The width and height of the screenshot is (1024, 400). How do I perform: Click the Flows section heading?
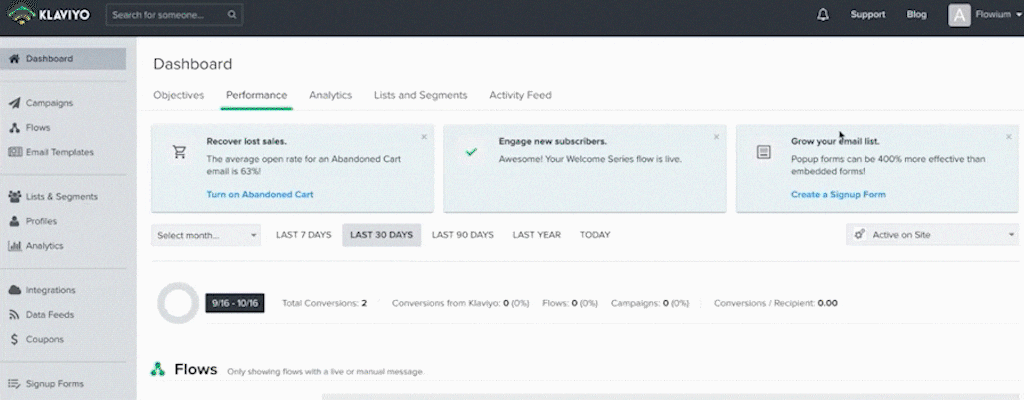(x=196, y=369)
